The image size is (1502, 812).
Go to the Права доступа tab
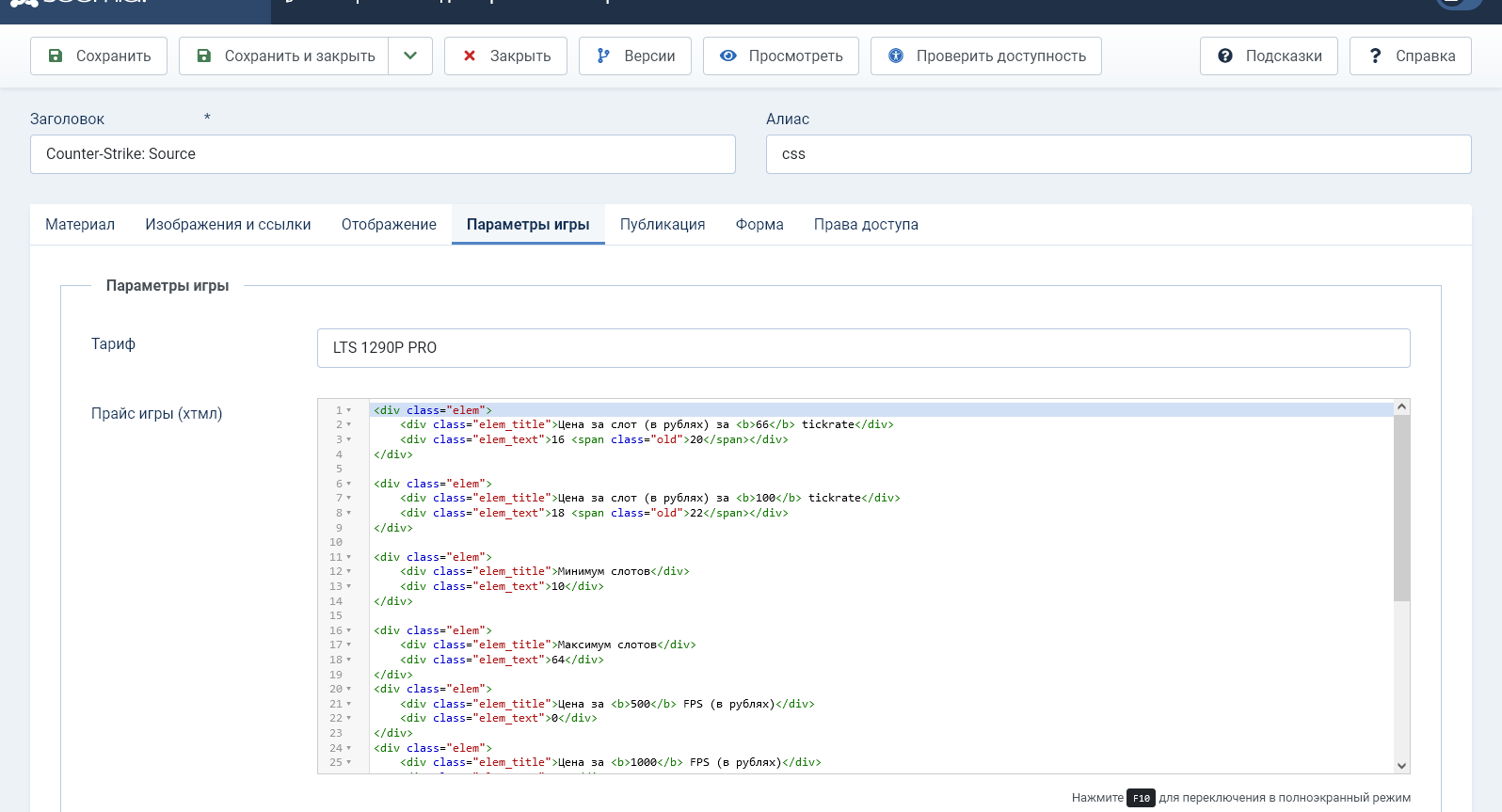(x=866, y=224)
